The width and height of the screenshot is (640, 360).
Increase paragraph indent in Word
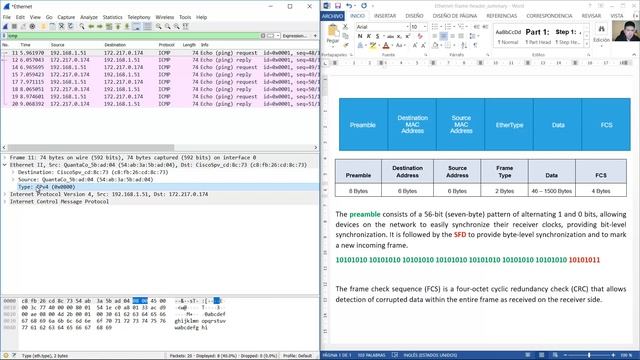tap(485, 27)
